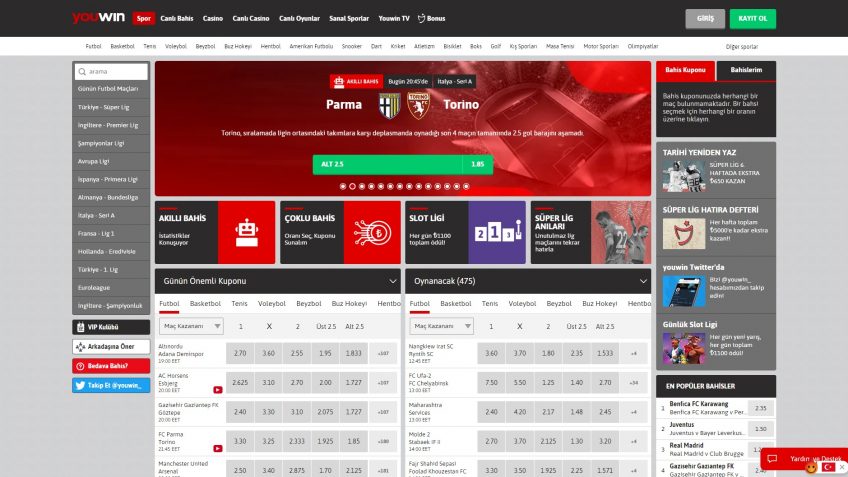
Task: Click the ALT 2.5 bet button at 1.85
Action: pyautogui.click(x=403, y=164)
